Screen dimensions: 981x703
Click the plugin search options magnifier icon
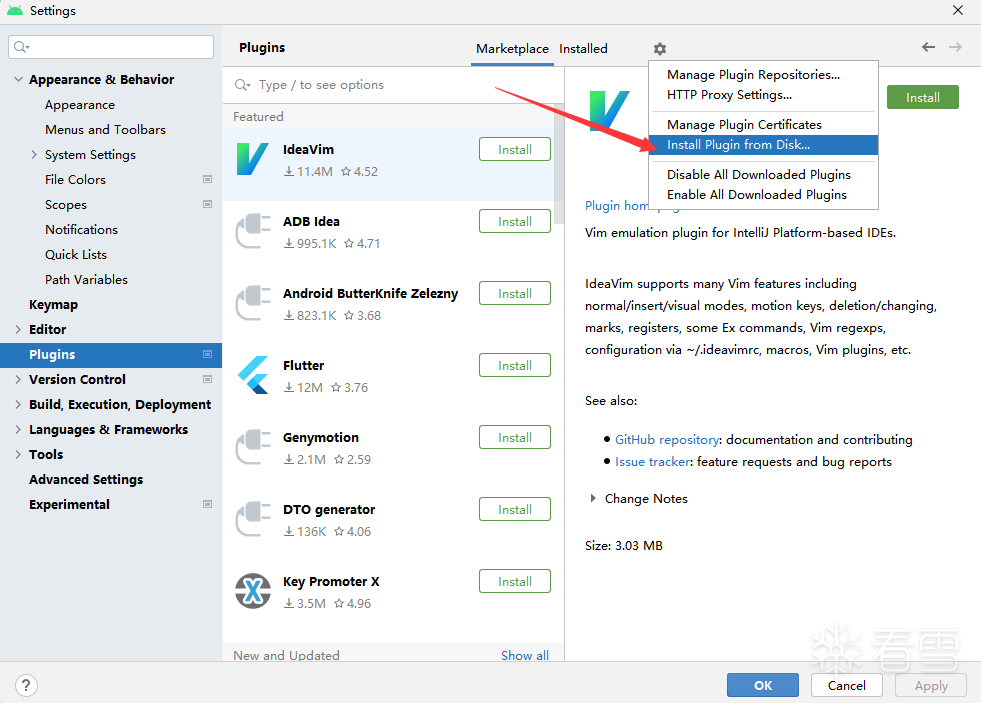pyautogui.click(x=242, y=85)
